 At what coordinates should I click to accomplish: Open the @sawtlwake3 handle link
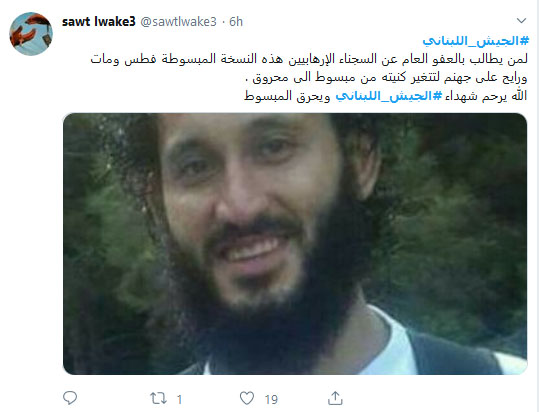click(178, 22)
